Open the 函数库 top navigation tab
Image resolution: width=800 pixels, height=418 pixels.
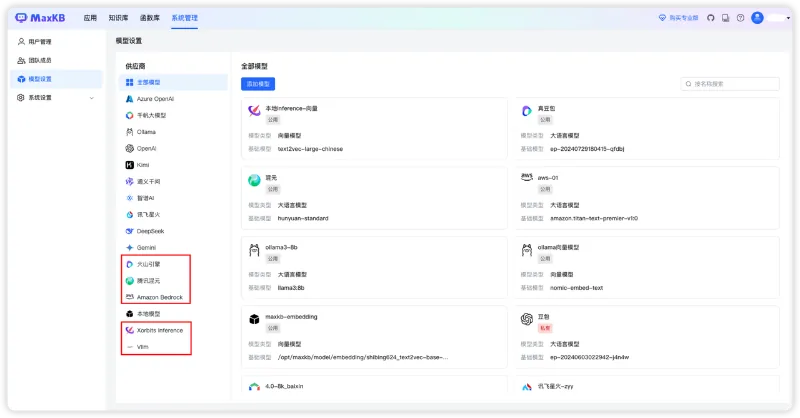coord(149,18)
